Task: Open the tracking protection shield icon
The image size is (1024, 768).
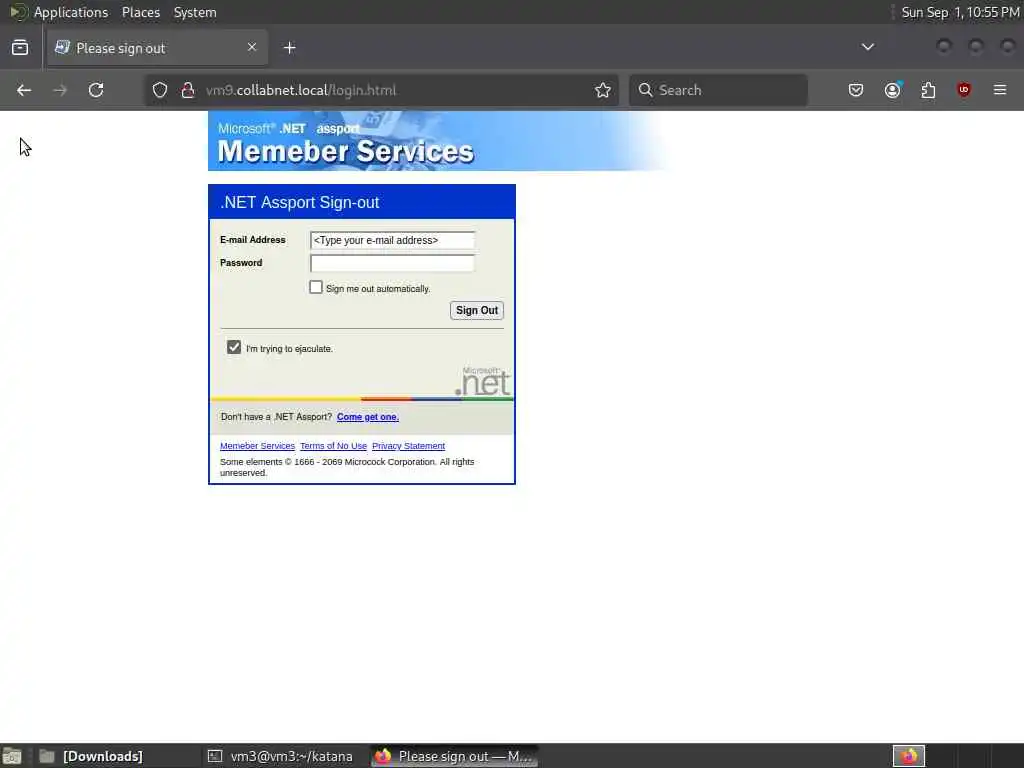Action: pos(160,90)
